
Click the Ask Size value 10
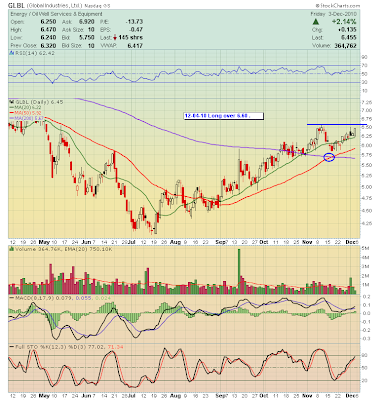91,30
